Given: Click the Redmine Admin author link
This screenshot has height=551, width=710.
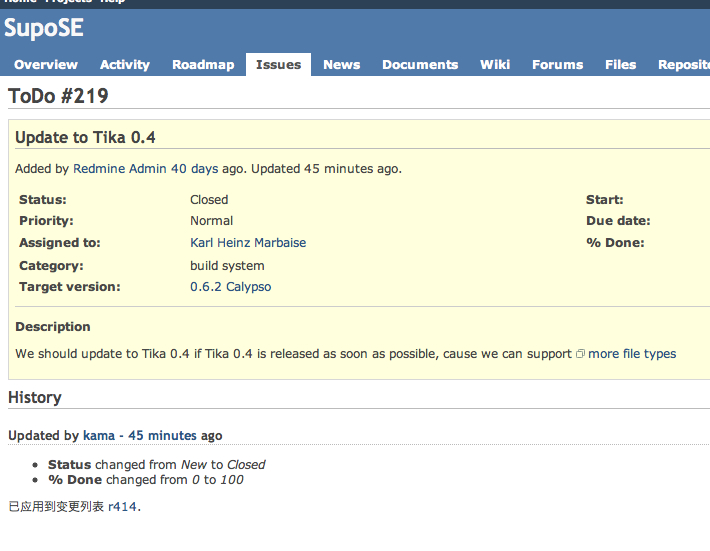Looking at the screenshot, I should (x=120, y=169).
